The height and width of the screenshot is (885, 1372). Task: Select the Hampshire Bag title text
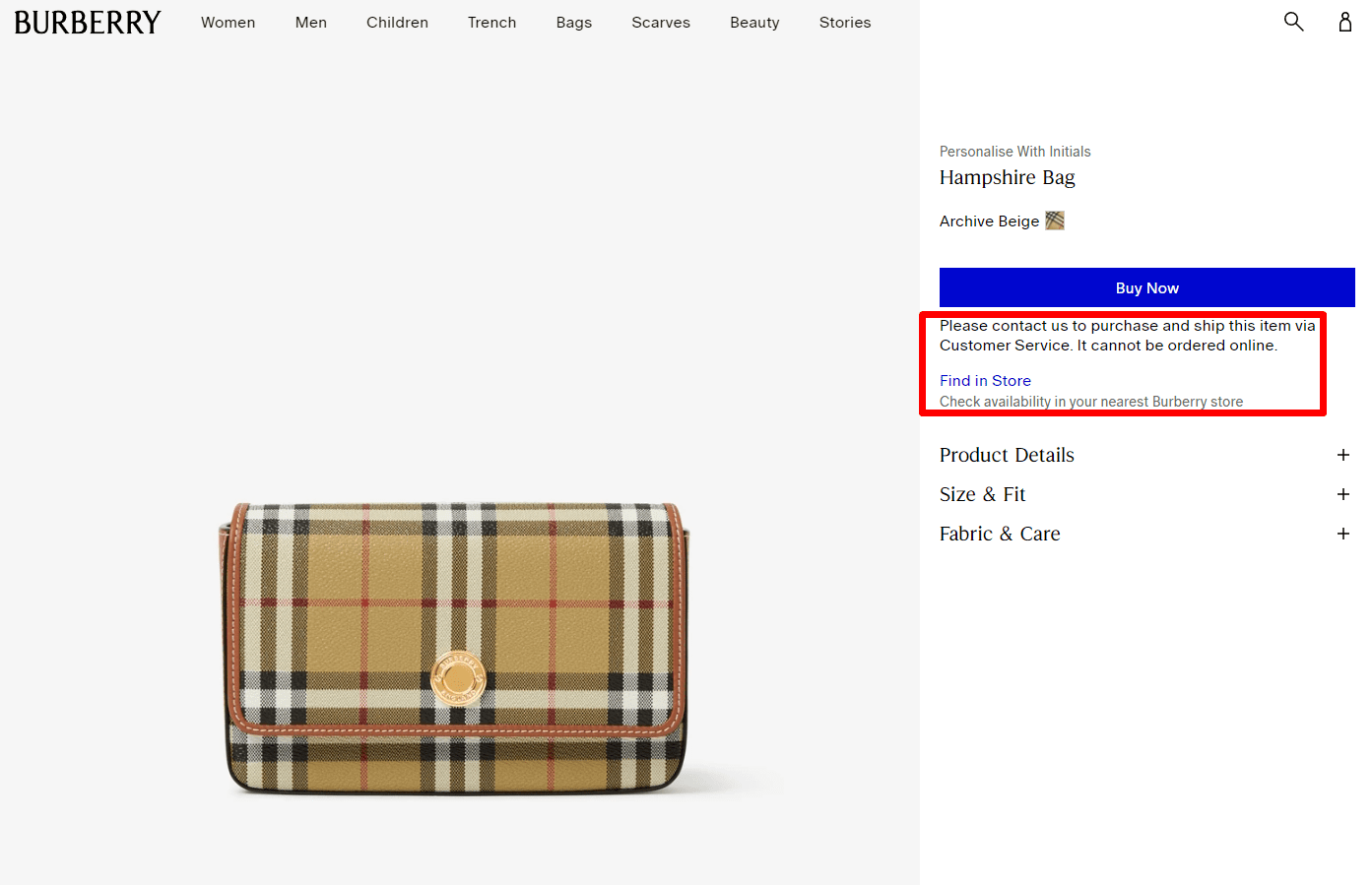pos(1007,178)
